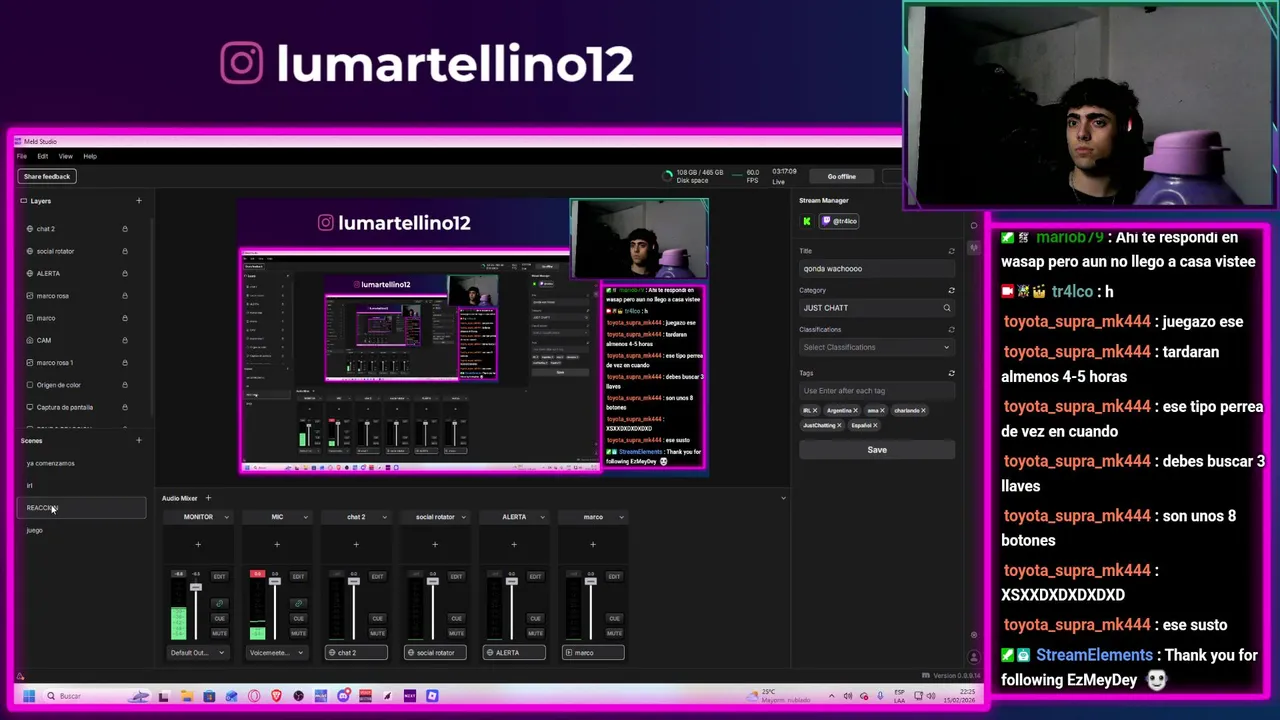This screenshot has width=1280, height=720.
Task: Open the Stream Manager sidebar icon
Action: click(974, 248)
